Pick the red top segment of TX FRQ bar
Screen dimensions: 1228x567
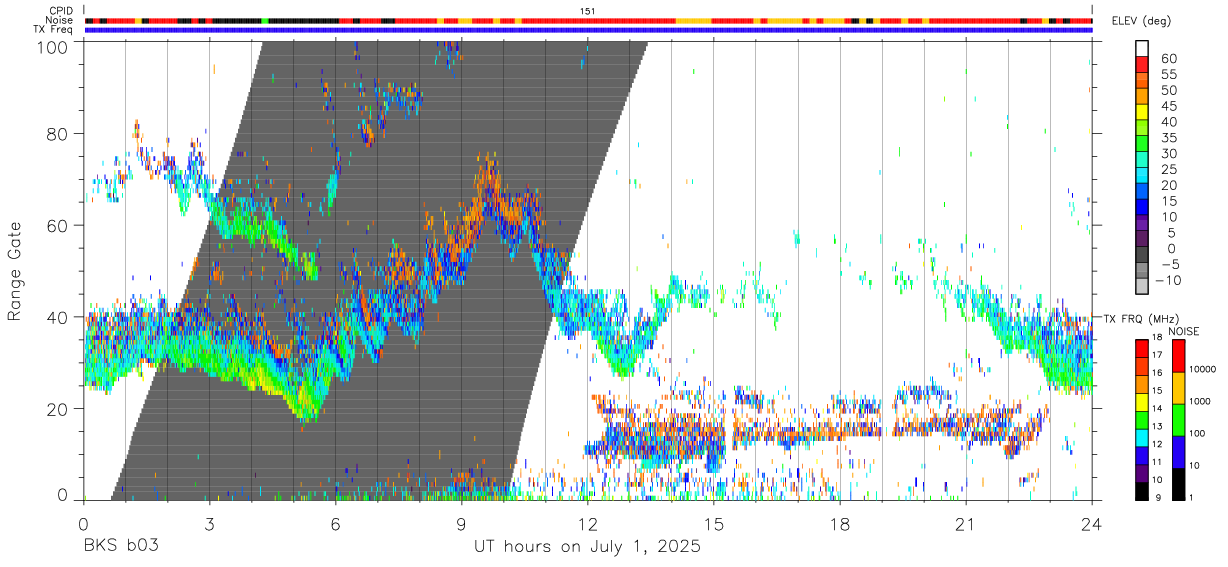point(1142,348)
